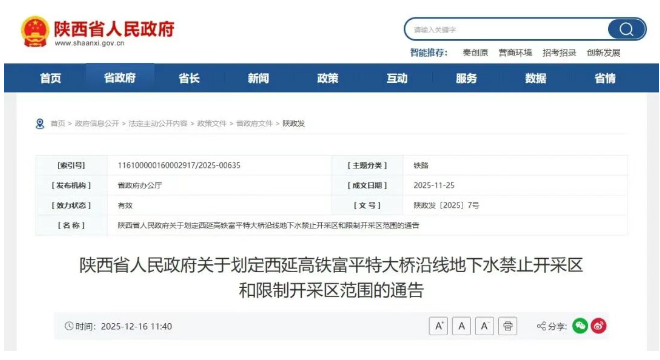The image size is (660, 360).
Task: Go to 政府信息公开 in the breadcrumb
Action: coord(97,123)
